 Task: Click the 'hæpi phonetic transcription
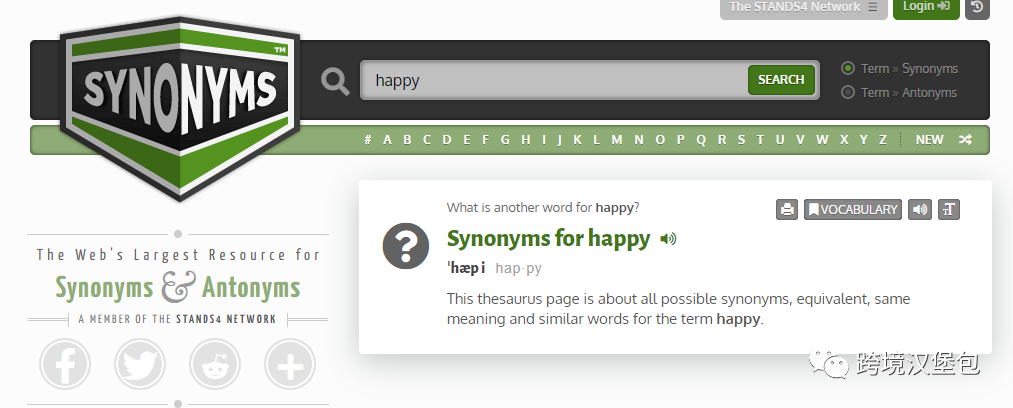click(466, 267)
